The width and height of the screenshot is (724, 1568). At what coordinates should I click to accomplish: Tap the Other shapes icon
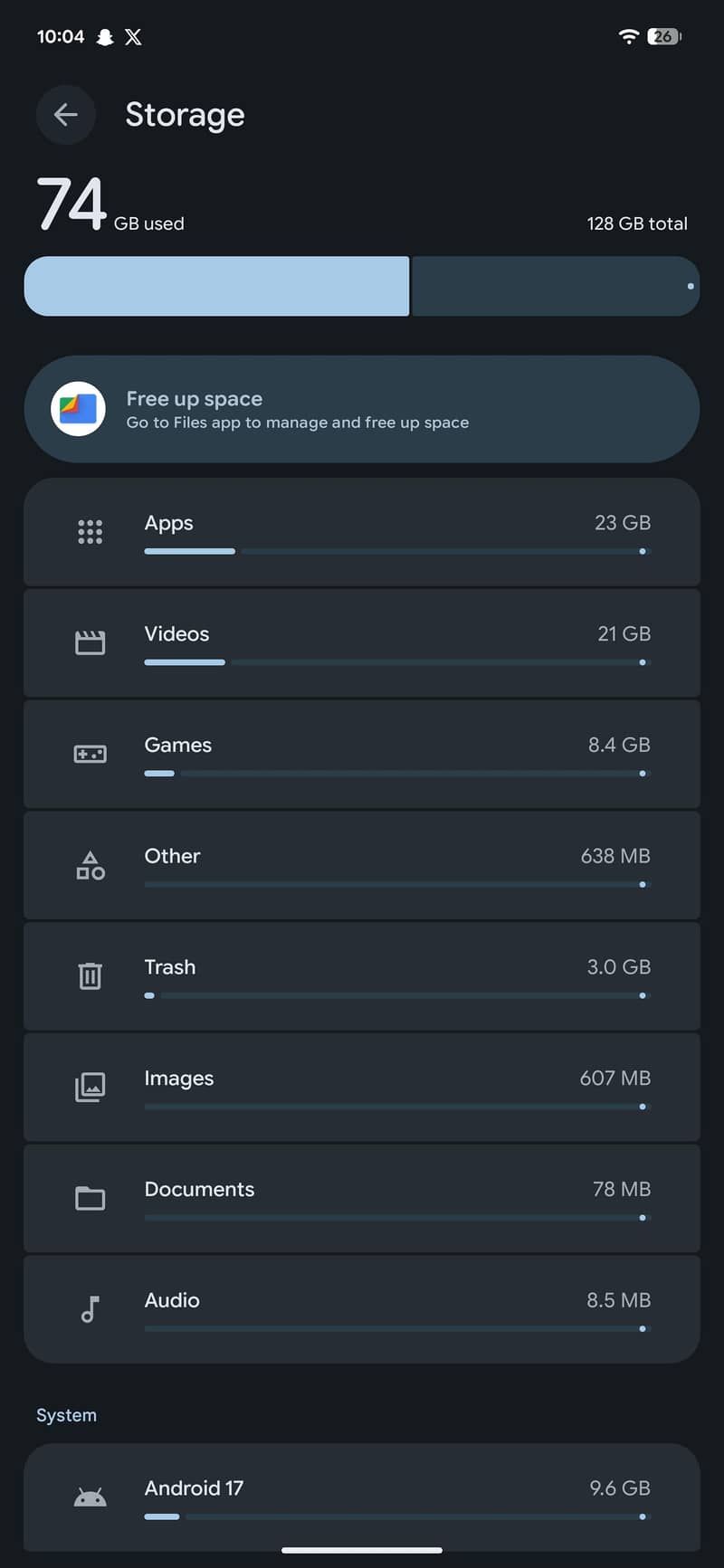click(90, 865)
